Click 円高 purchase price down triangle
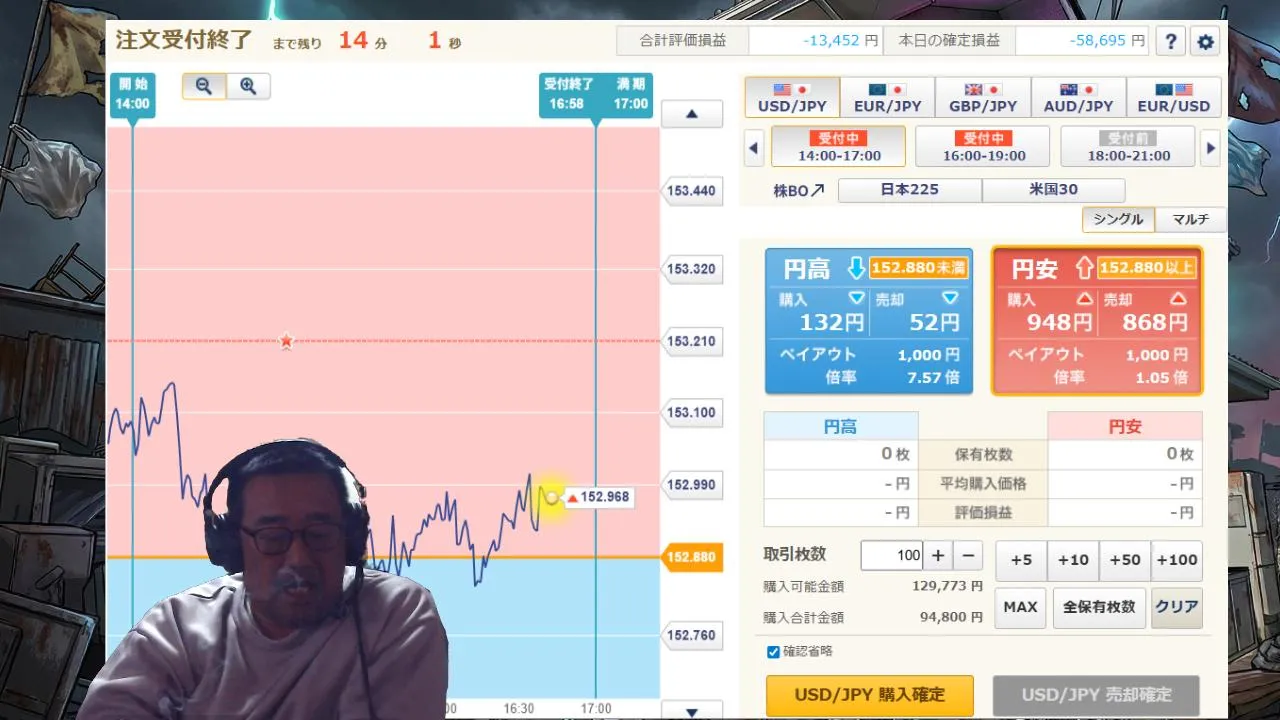1280x720 pixels. (x=856, y=298)
